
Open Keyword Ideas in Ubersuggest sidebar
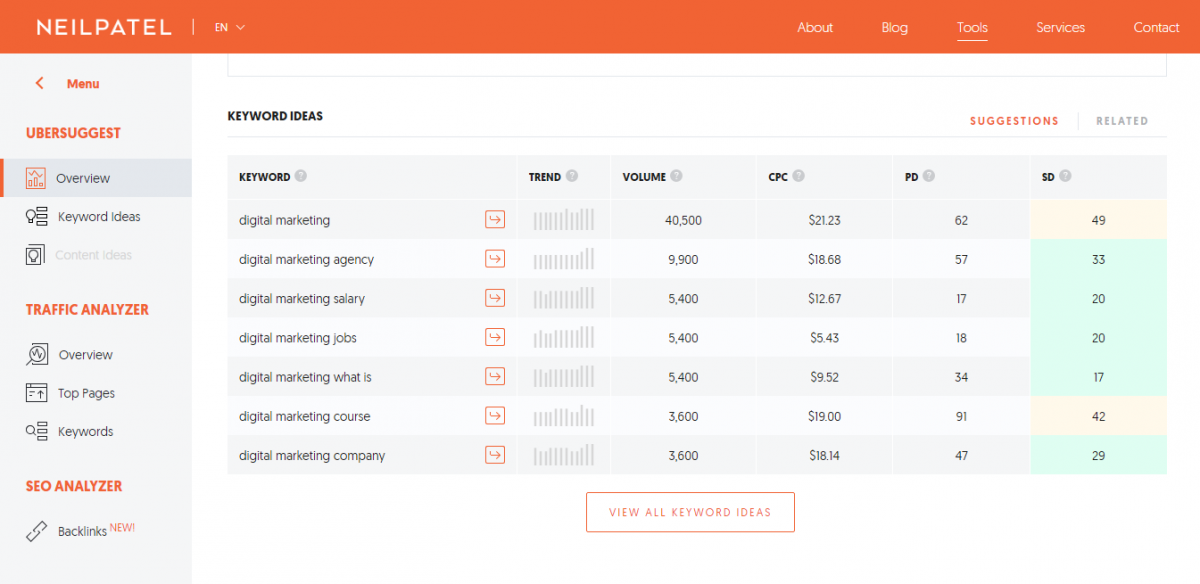point(98,217)
